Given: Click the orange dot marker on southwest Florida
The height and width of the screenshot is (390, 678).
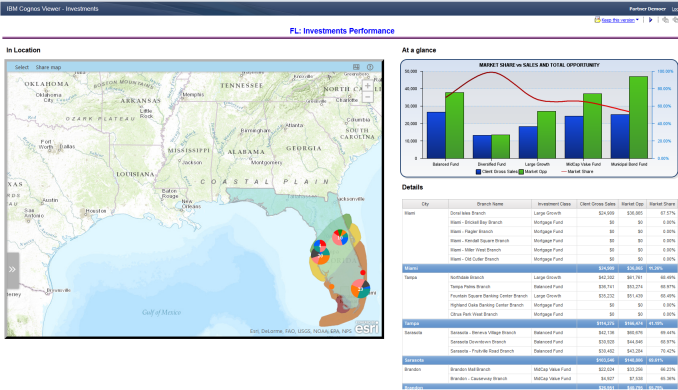Looking at the screenshot, I should (332, 286).
